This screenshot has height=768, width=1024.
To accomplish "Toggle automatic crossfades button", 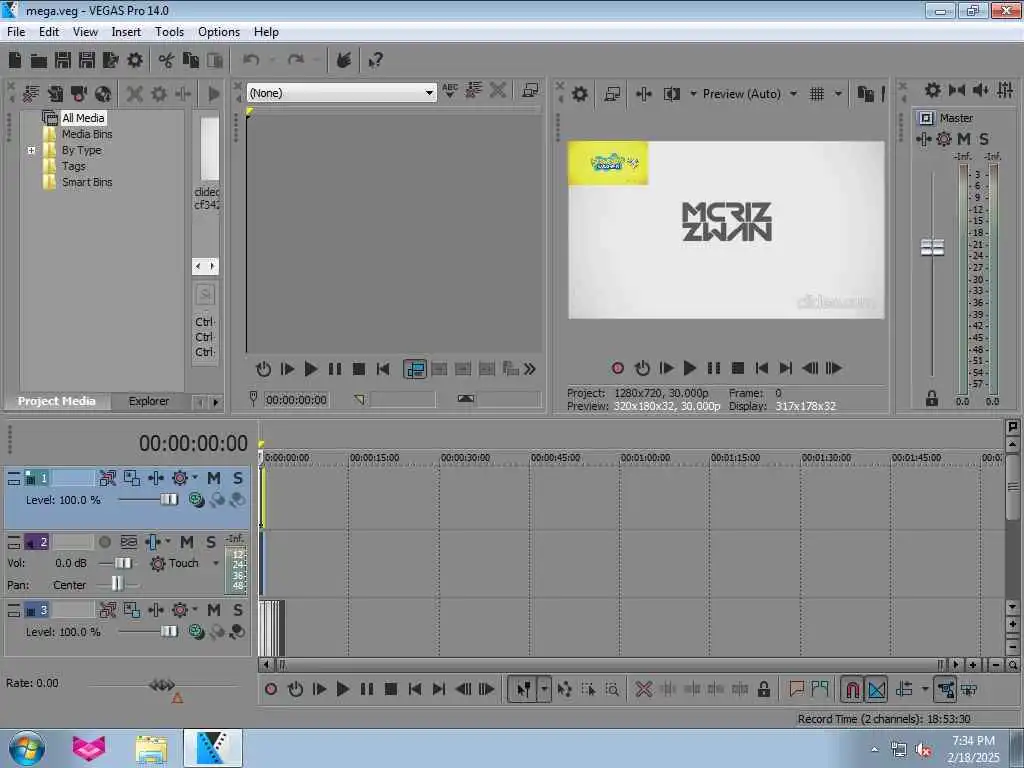I will [x=876, y=689].
